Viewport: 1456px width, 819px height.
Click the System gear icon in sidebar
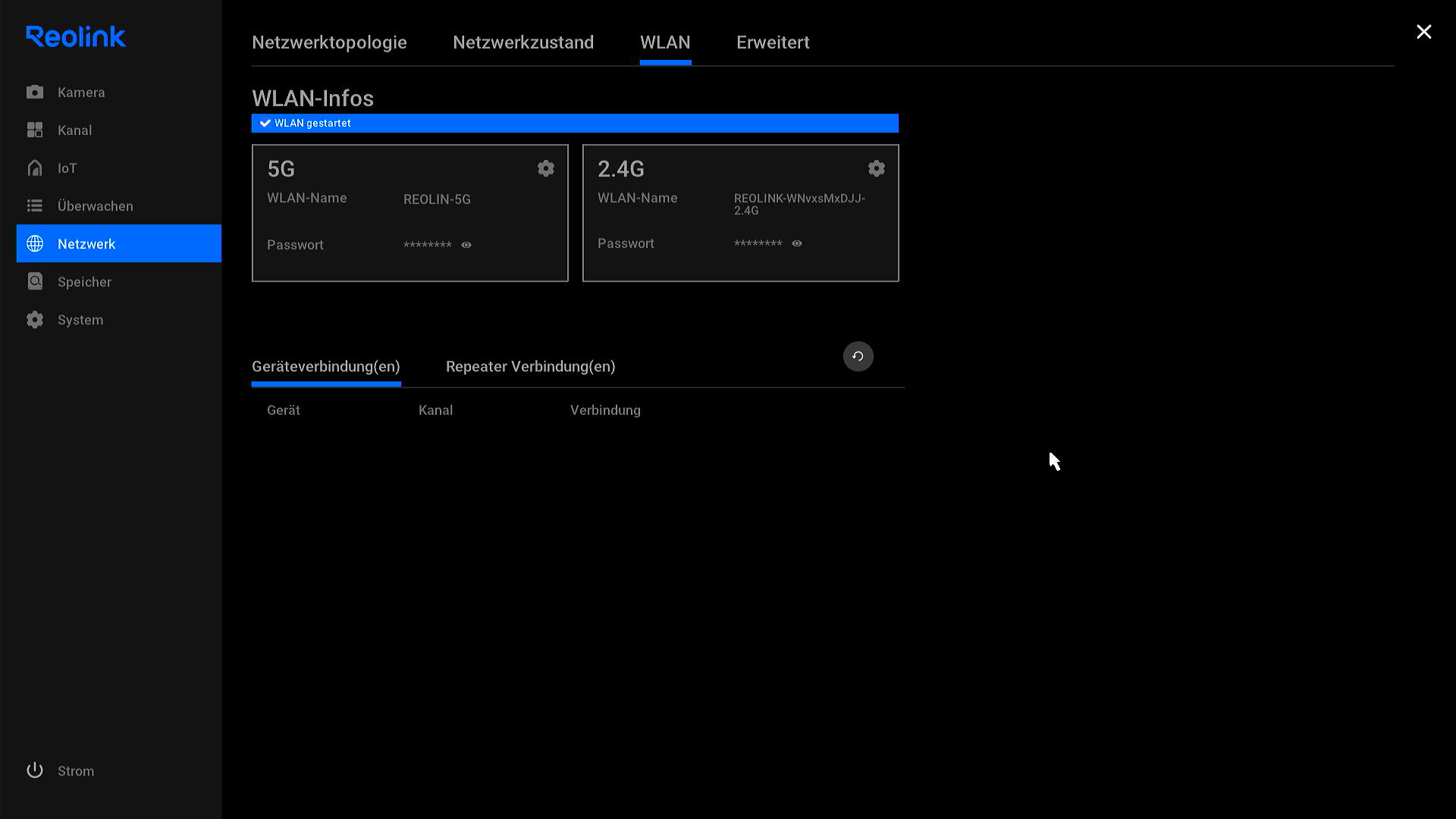point(35,319)
